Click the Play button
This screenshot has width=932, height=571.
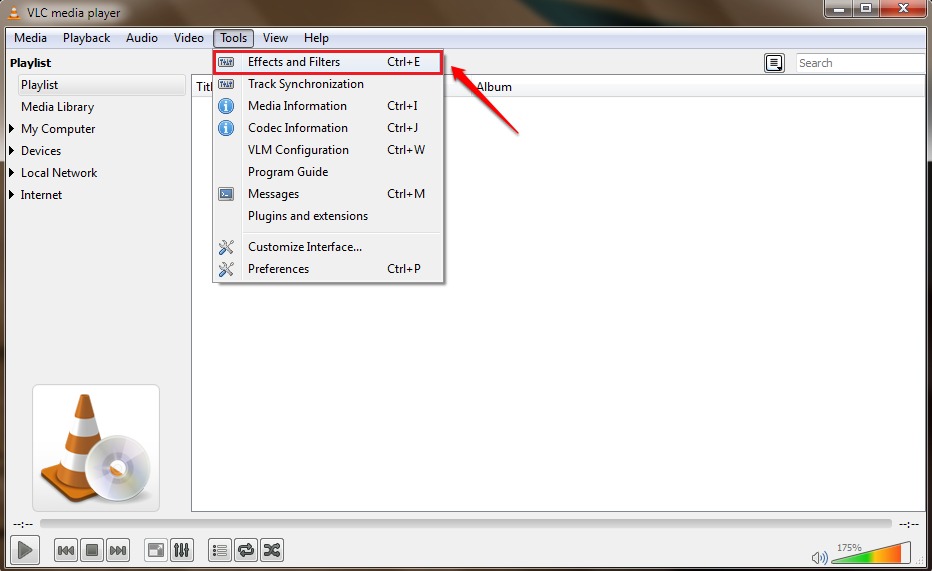coord(25,550)
